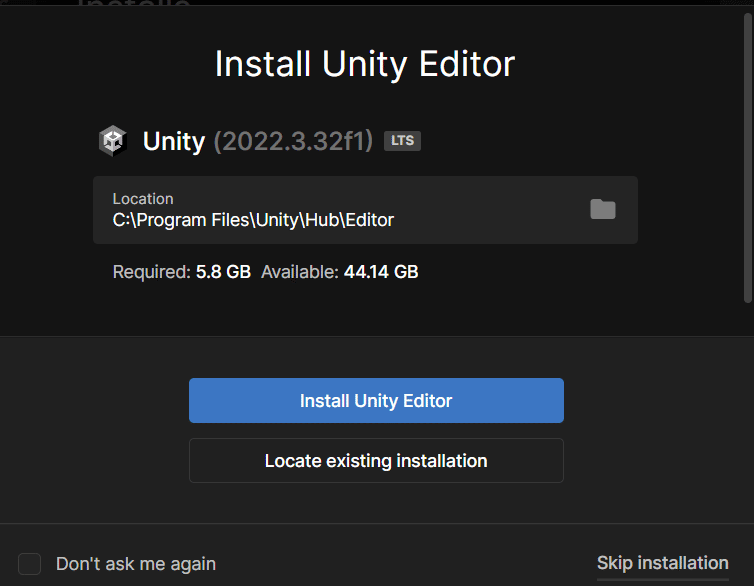Click the 5.8 GB required size value

click(223, 272)
